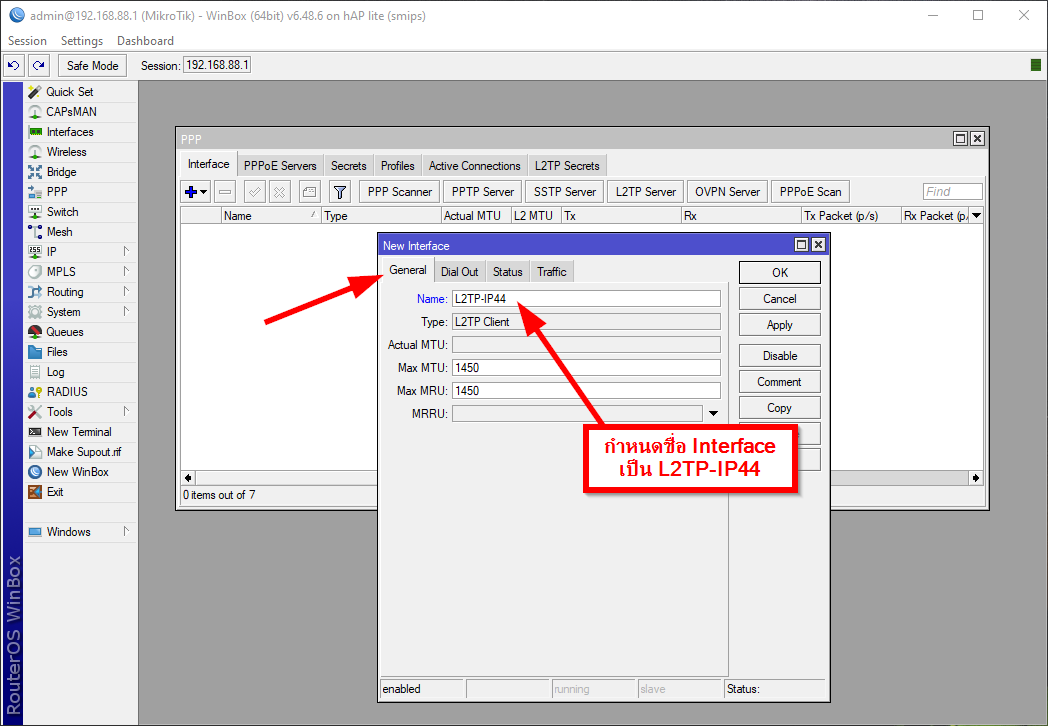
Task: Expand the IP submenu
Action: click(126, 251)
